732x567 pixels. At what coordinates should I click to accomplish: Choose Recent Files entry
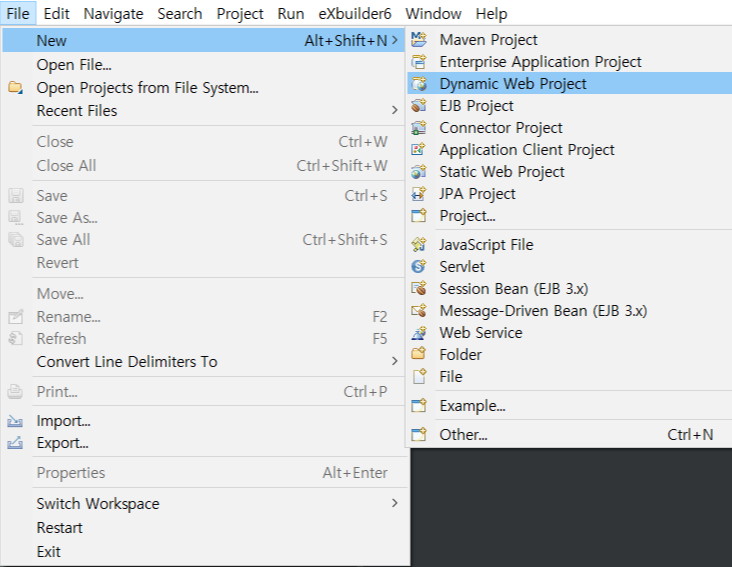coord(204,111)
